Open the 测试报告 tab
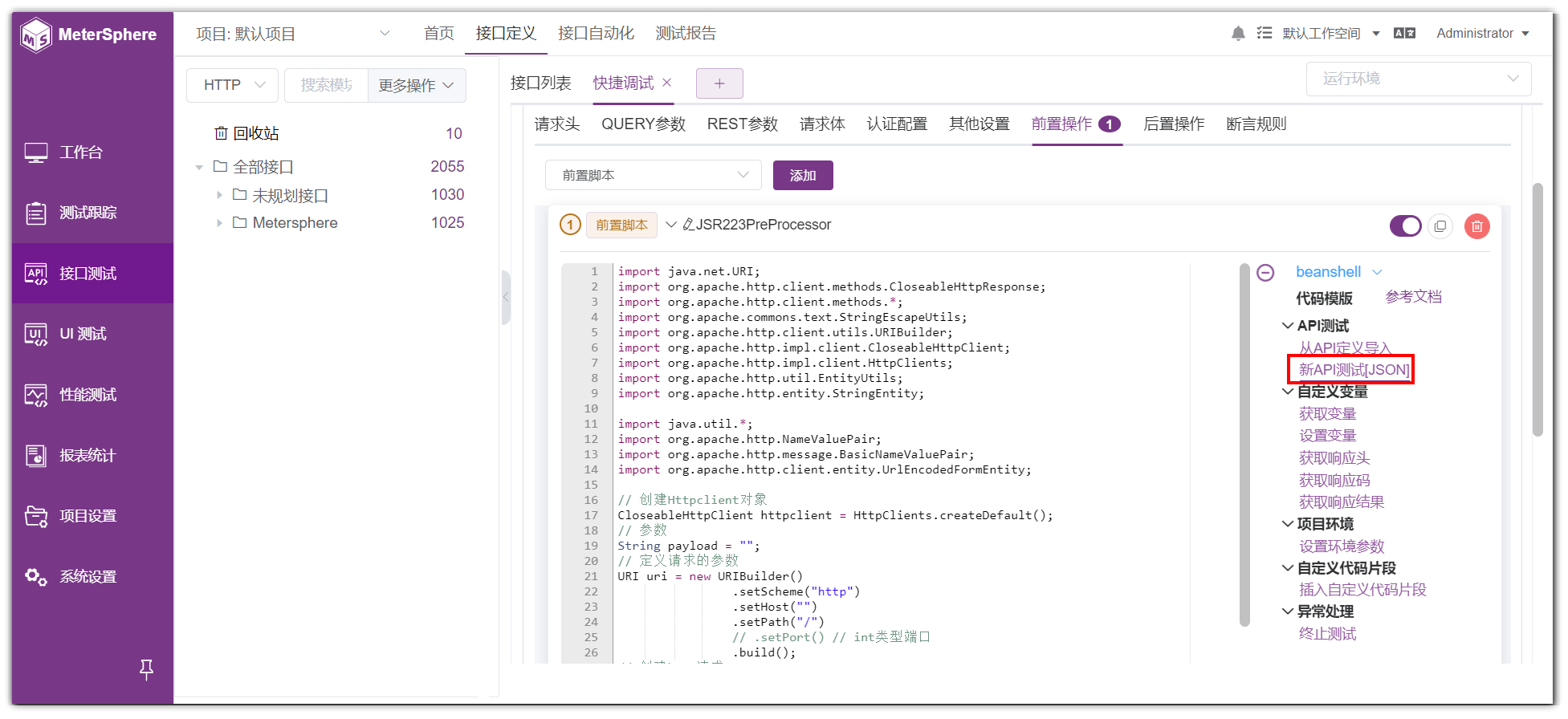Screen dimensions: 1568x719 coord(686,34)
